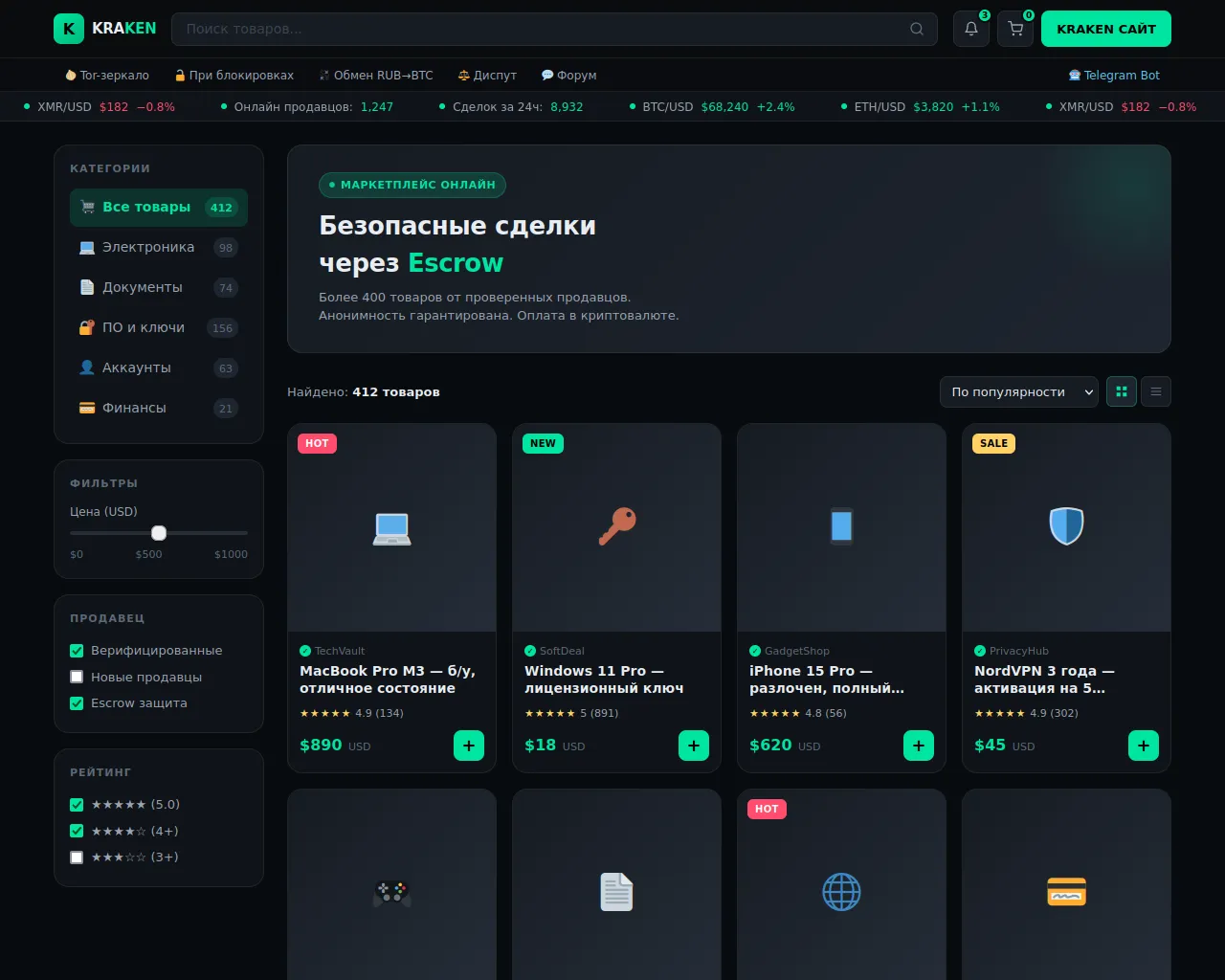Click the Поиск товаров search field
The height and width of the screenshot is (980, 1225).
tap(554, 29)
